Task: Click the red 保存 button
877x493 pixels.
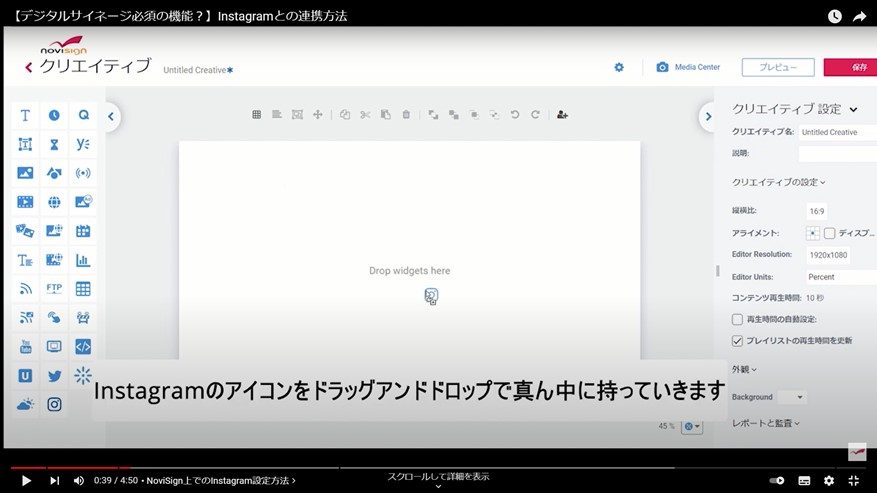Action: pyautogui.click(x=851, y=67)
